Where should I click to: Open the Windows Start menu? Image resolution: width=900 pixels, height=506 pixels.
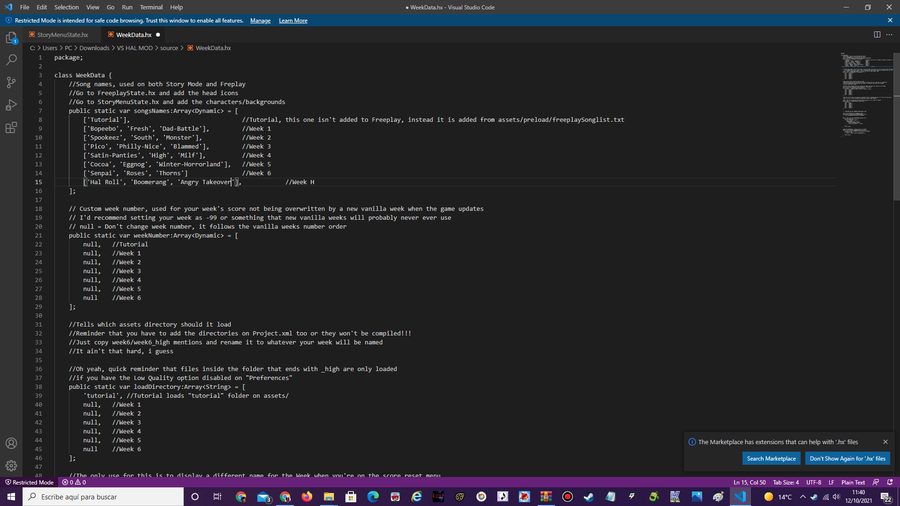pos(11,497)
